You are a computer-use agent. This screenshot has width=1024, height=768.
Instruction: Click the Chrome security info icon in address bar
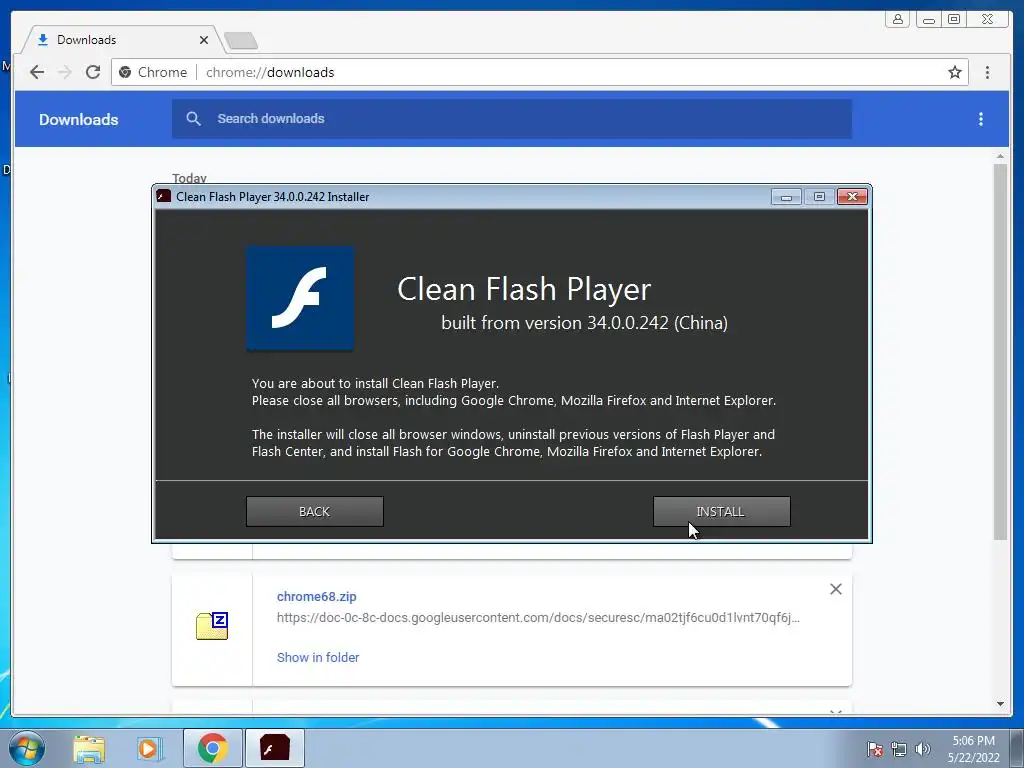[125, 72]
